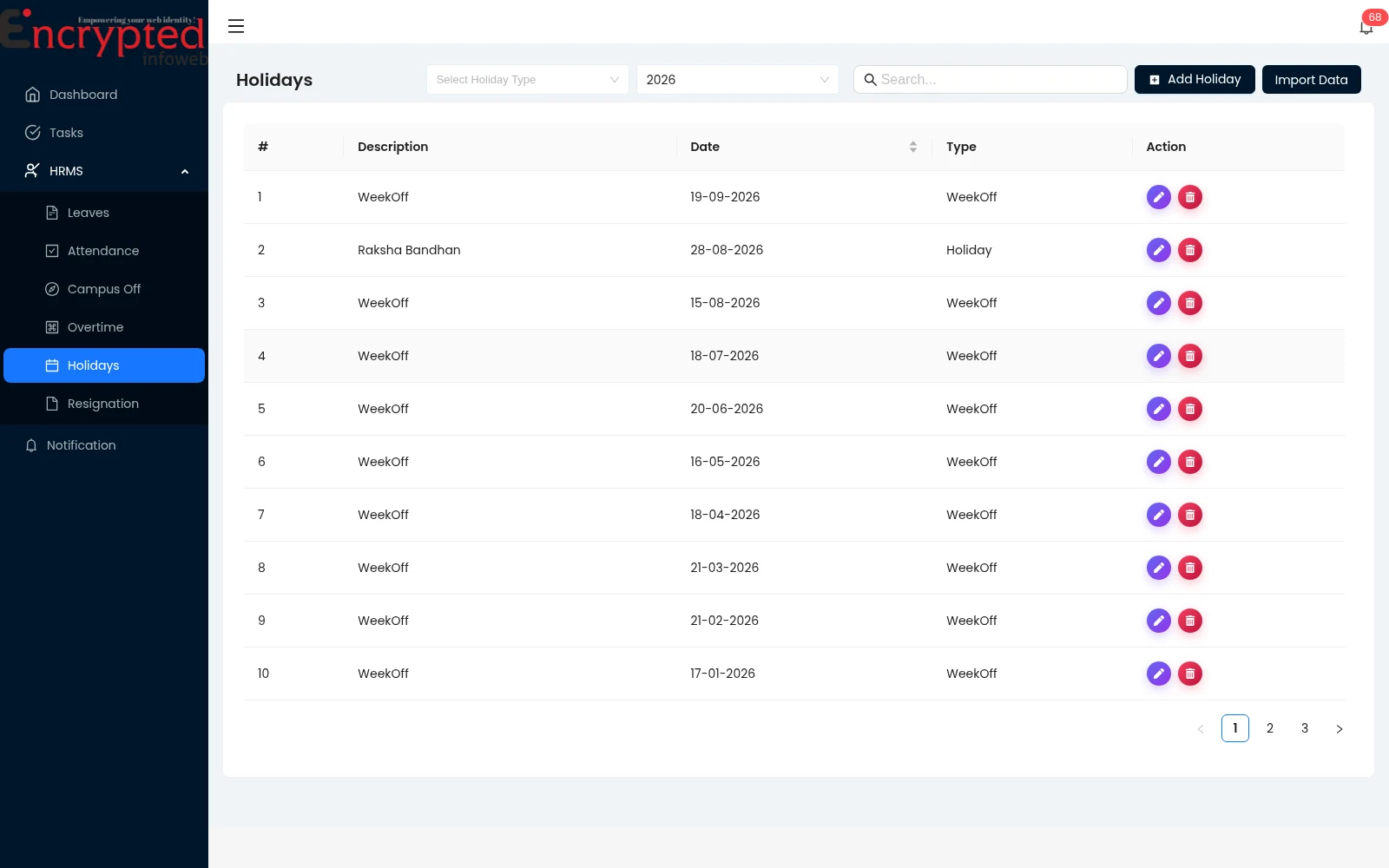The width and height of the screenshot is (1389, 868).
Task: Delete the 16-05-2026 WeekOff entry
Action: click(x=1190, y=462)
